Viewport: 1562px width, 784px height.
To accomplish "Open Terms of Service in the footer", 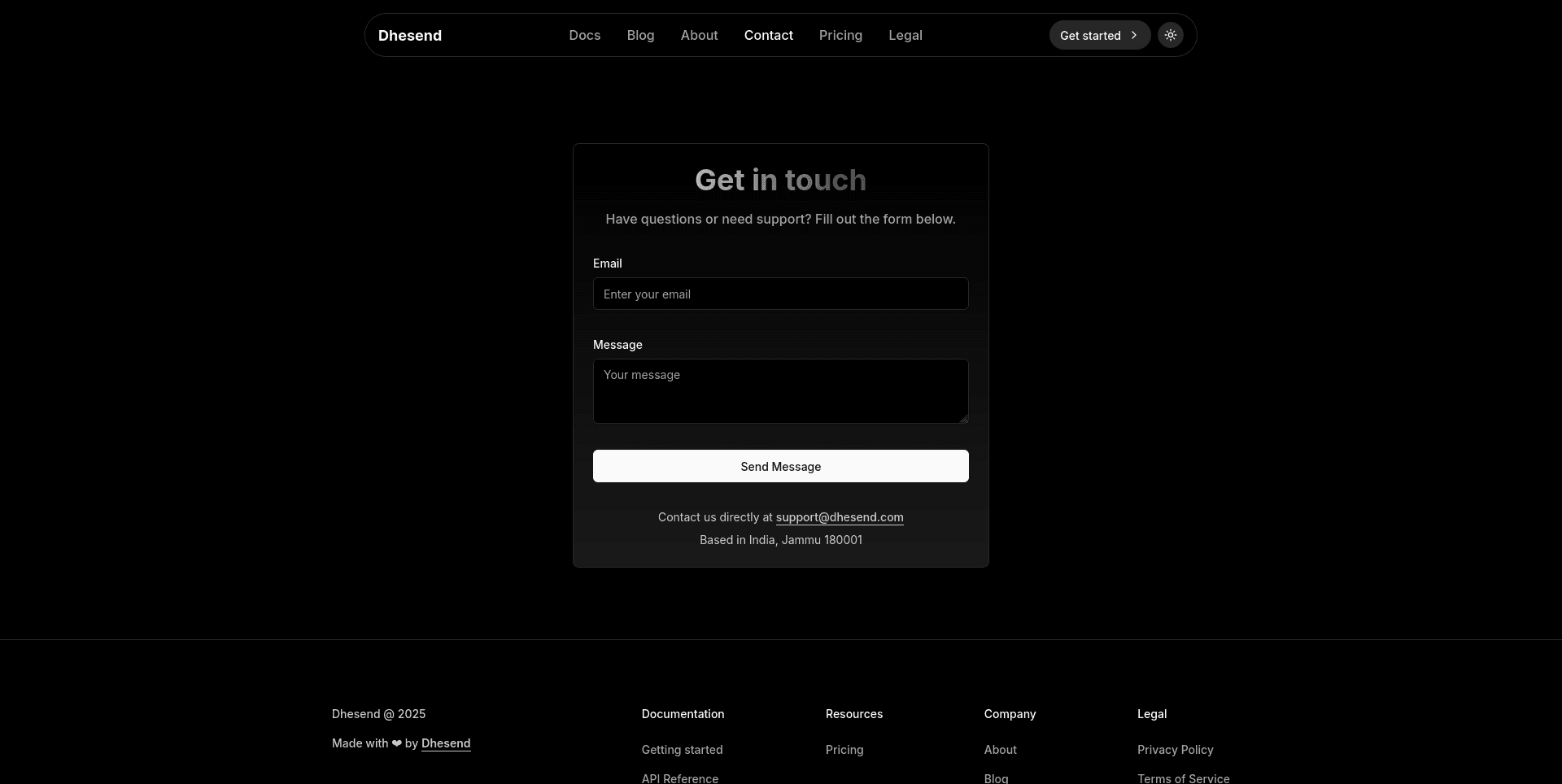I will (1183, 777).
